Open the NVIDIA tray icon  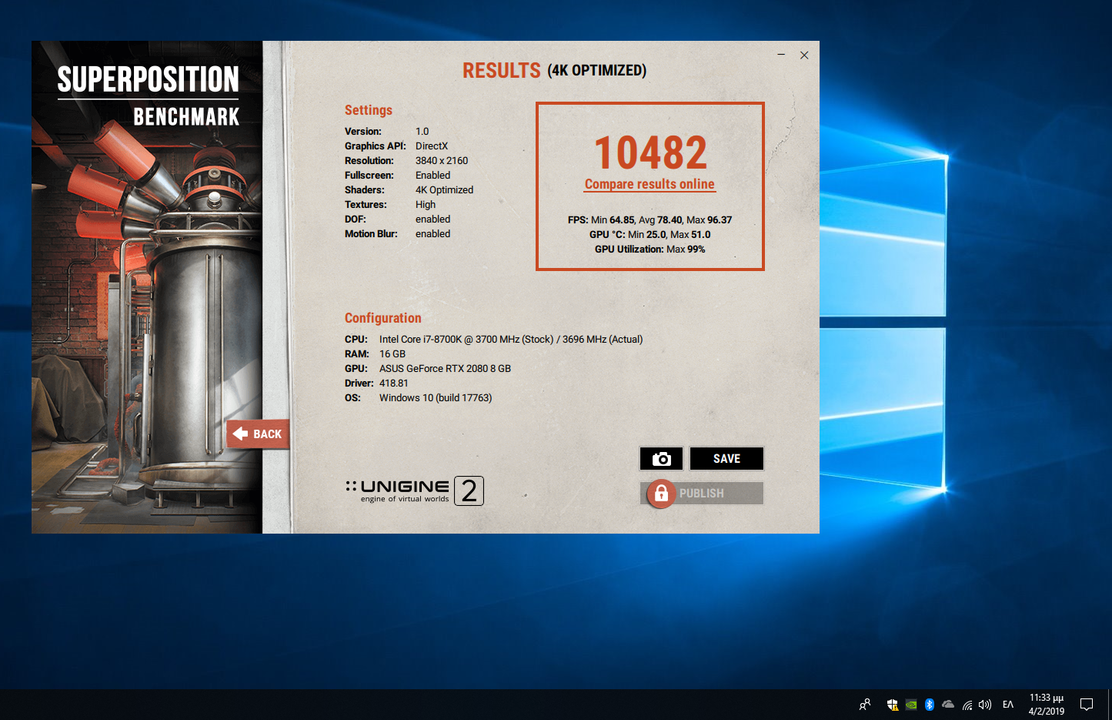(x=911, y=704)
